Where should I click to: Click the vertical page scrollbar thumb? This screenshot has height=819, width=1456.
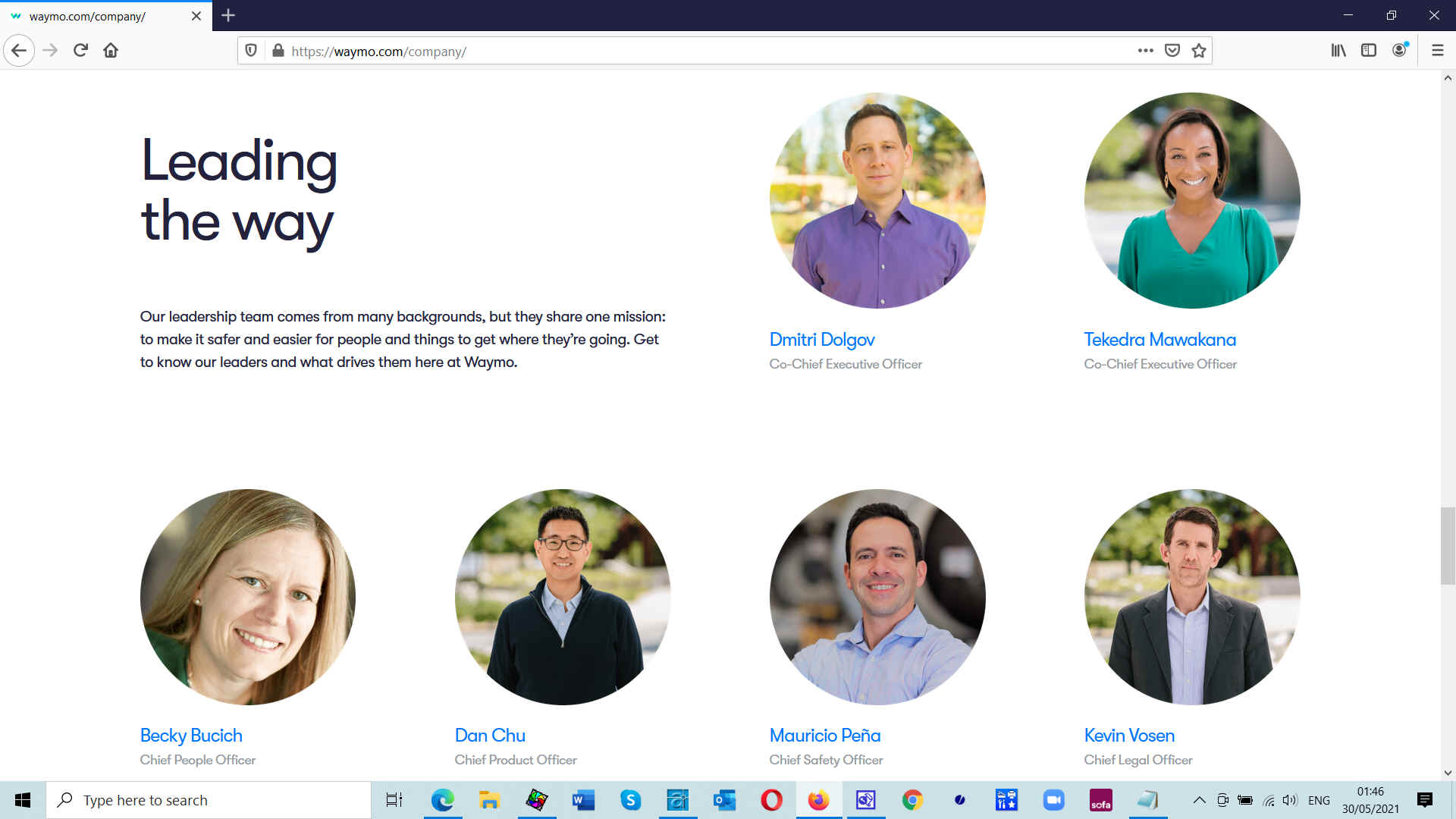coord(1448,546)
